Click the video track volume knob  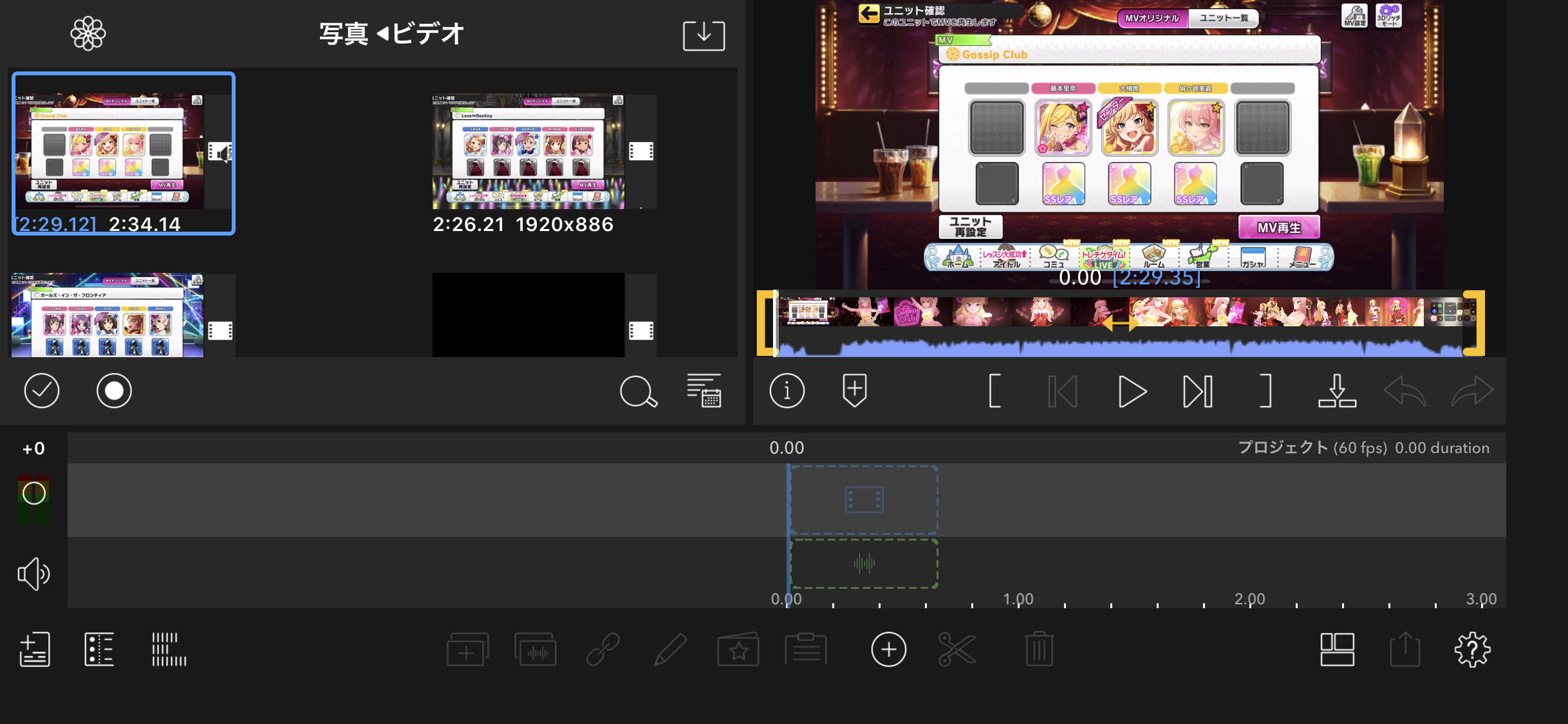[x=33, y=494]
